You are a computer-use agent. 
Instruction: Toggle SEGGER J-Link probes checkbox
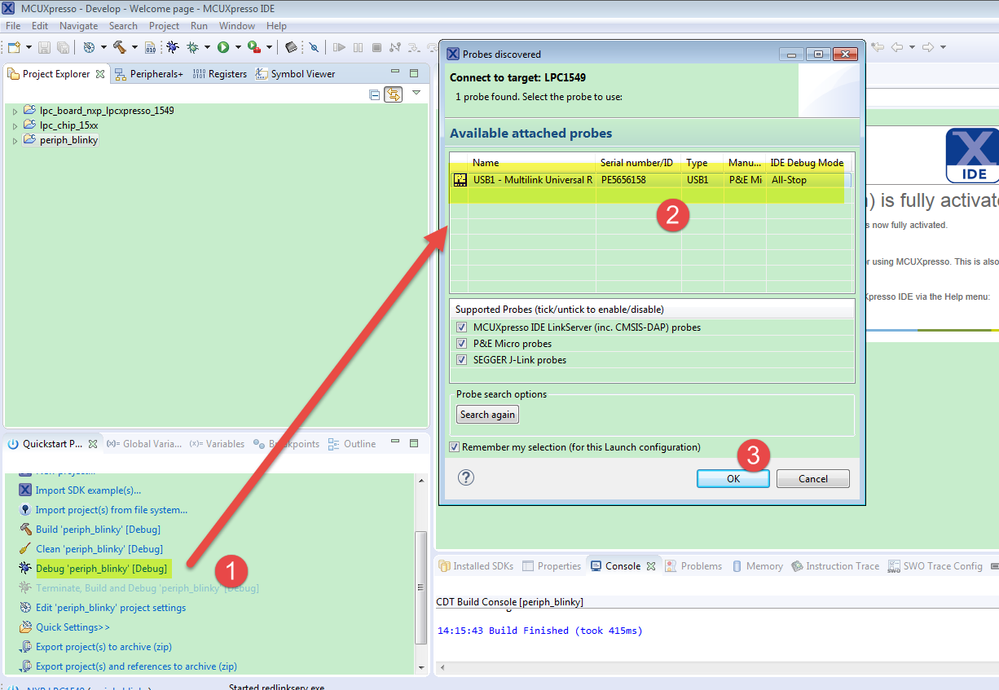click(462, 360)
